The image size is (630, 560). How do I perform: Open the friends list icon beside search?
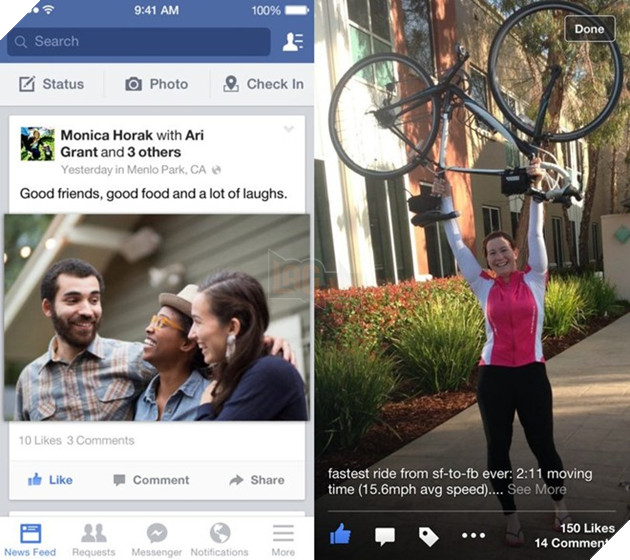[293, 42]
